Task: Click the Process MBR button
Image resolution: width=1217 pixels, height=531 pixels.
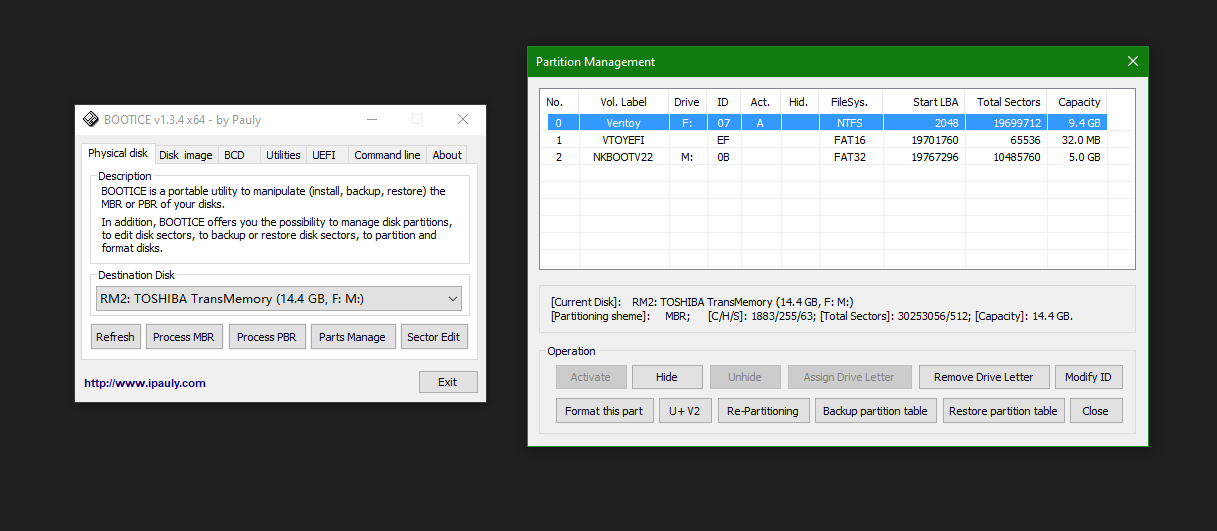Action: point(184,337)
